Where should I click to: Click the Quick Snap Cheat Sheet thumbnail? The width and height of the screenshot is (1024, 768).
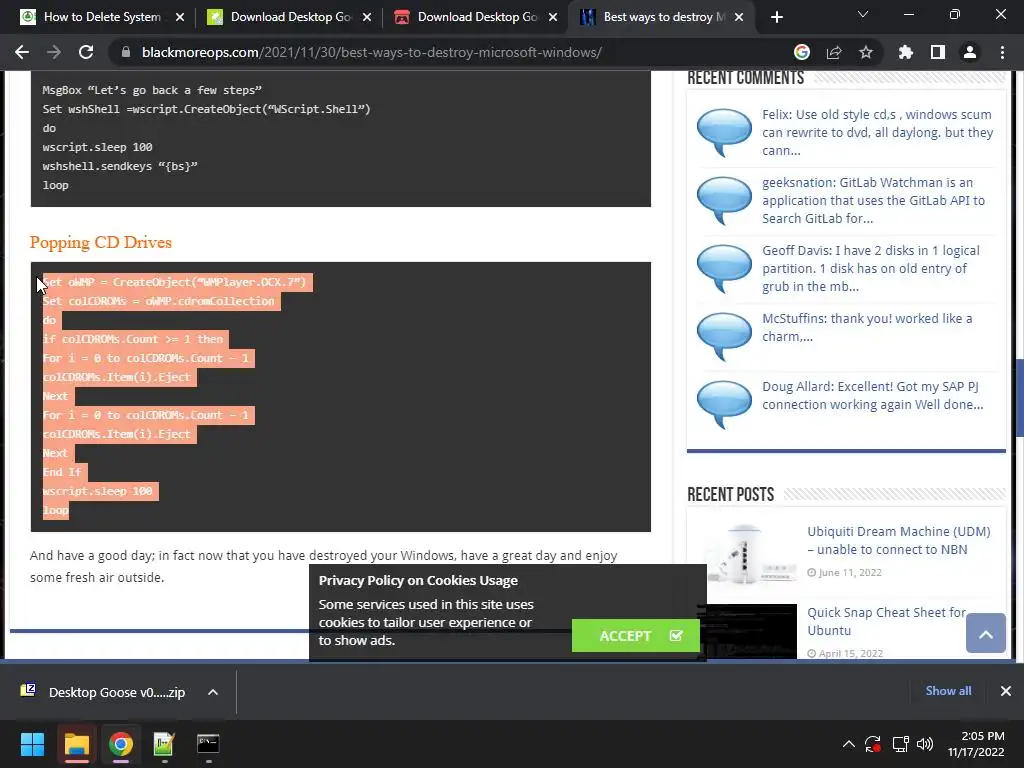pyautogui.click(x=746, y=631)
